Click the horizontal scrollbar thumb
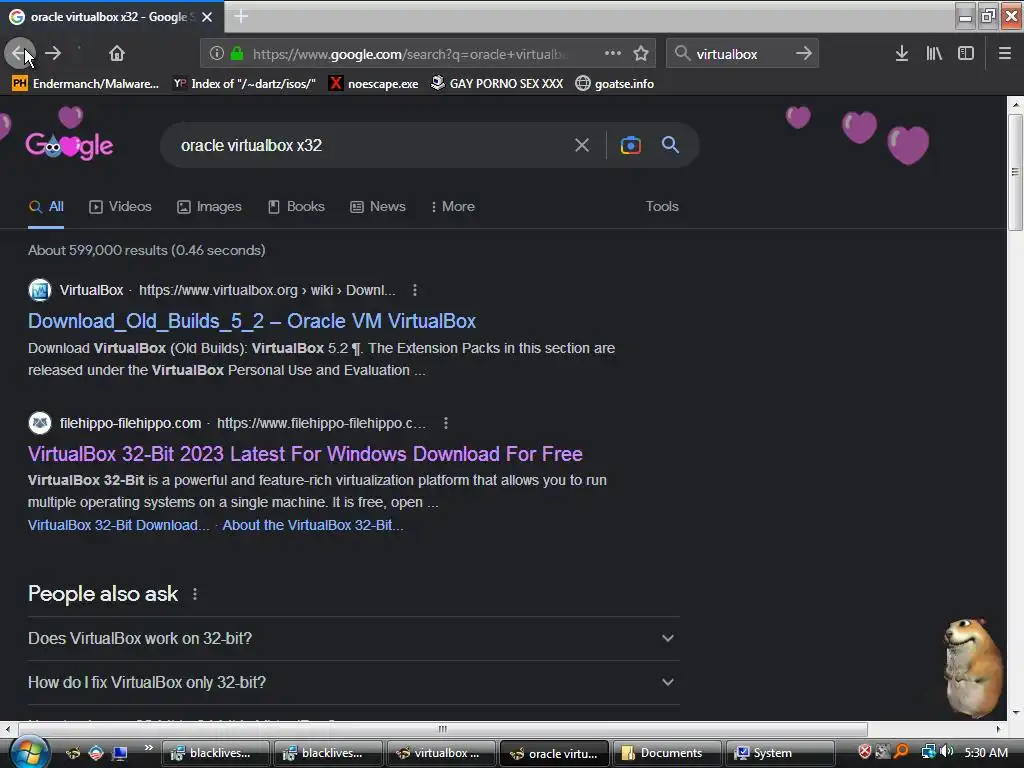Image resolution: width=1024 pixels, height=768 pixels. (443, 729)
